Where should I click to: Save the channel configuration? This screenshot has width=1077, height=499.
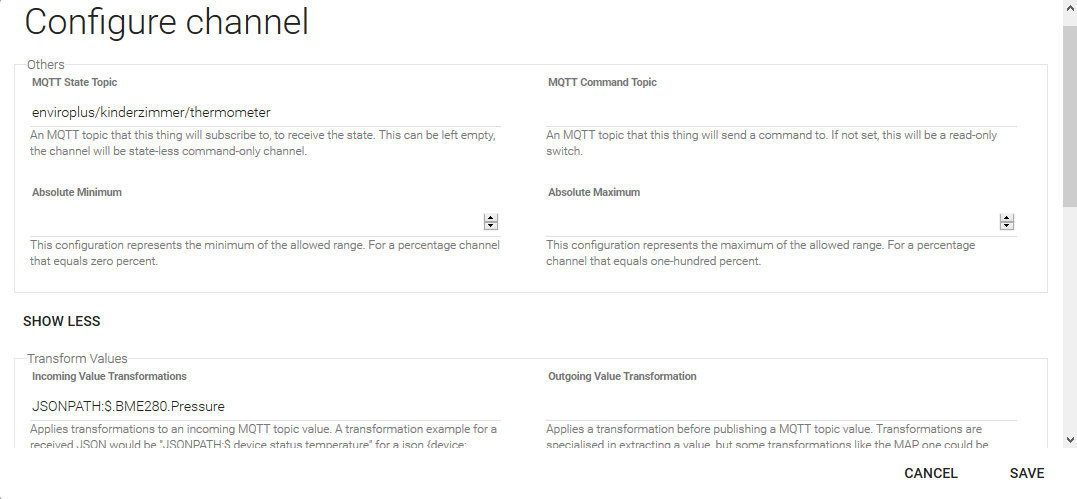point(1026,473)
